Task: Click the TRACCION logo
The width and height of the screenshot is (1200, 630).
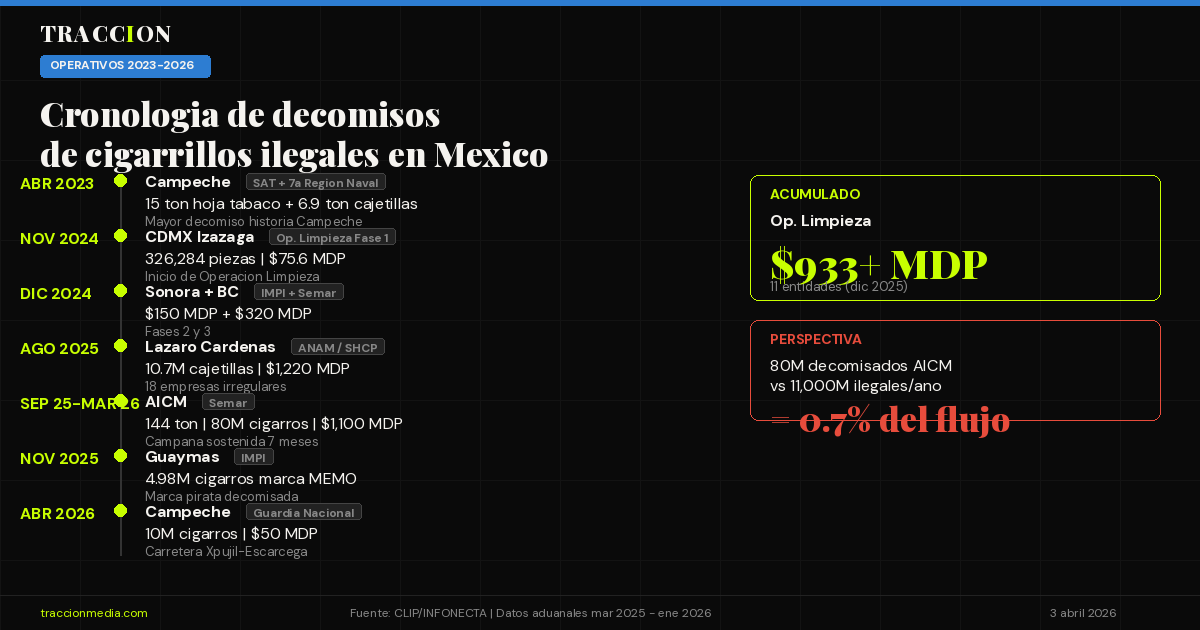Action: pyautogui.click(x=105, y=34)
